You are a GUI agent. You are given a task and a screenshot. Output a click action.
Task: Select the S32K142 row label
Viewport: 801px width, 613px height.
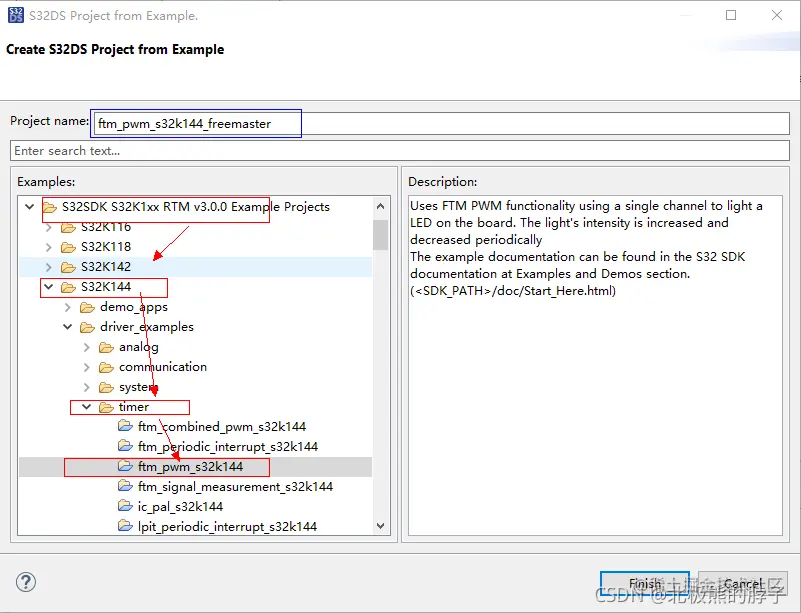coord(106,267)
